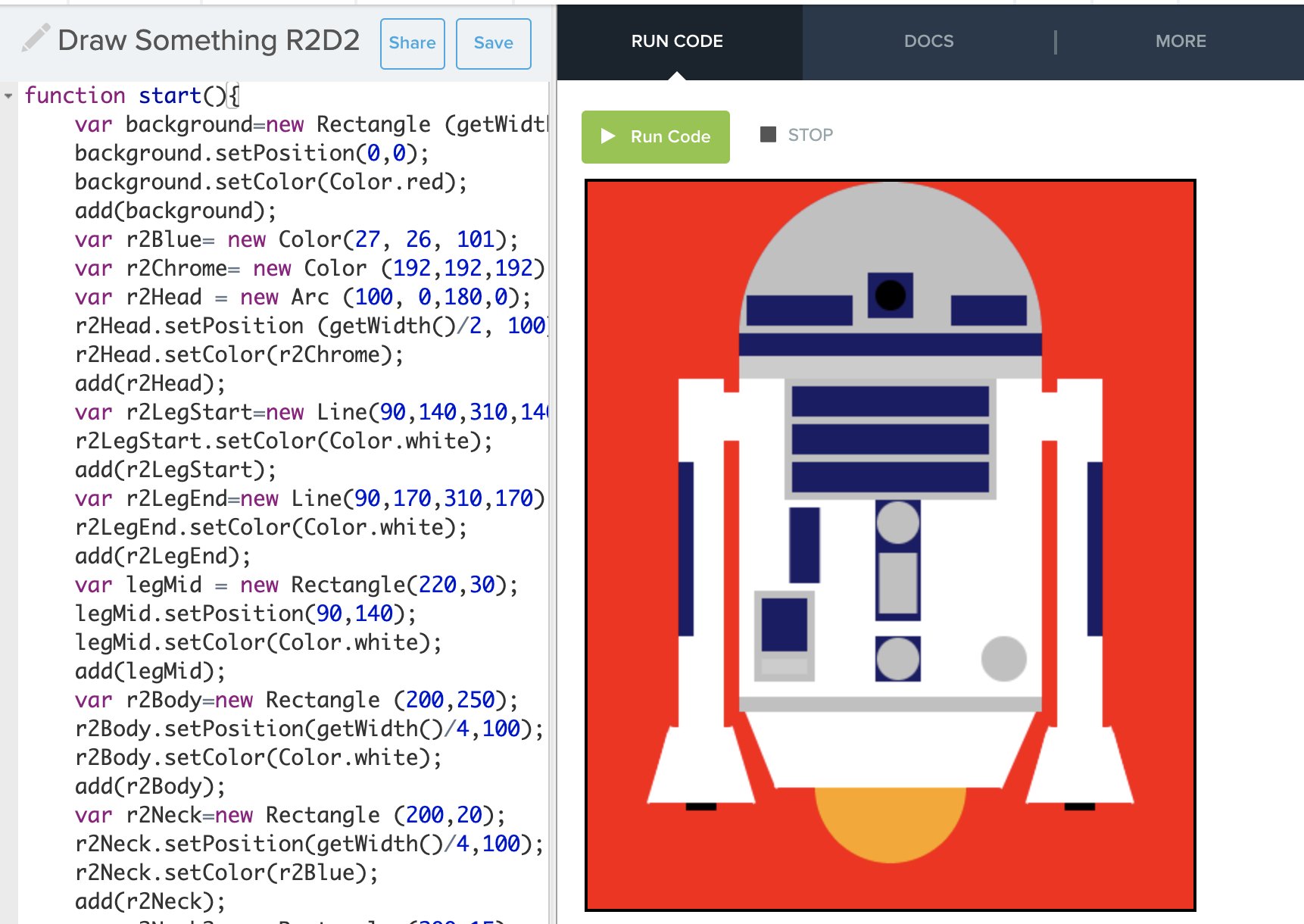Click the code line 'function start(){'

coord(133,95)
